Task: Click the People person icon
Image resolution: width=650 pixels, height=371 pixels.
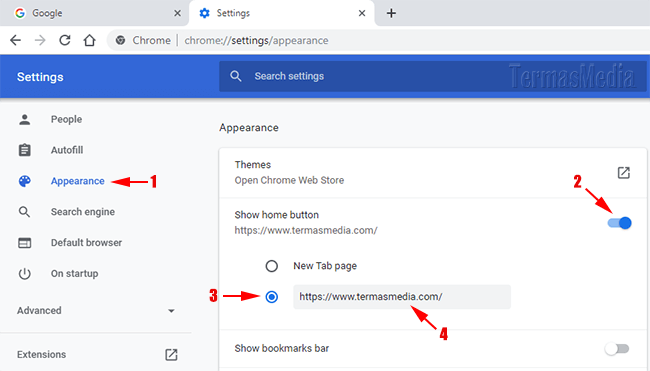Action: coord(24,119)
